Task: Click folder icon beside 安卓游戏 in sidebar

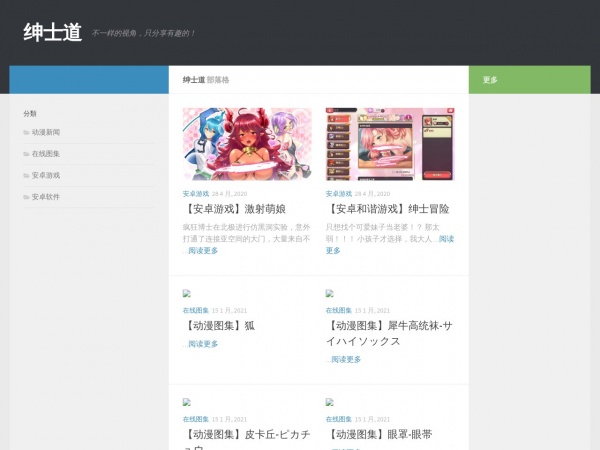Action: tap(26, 175)
